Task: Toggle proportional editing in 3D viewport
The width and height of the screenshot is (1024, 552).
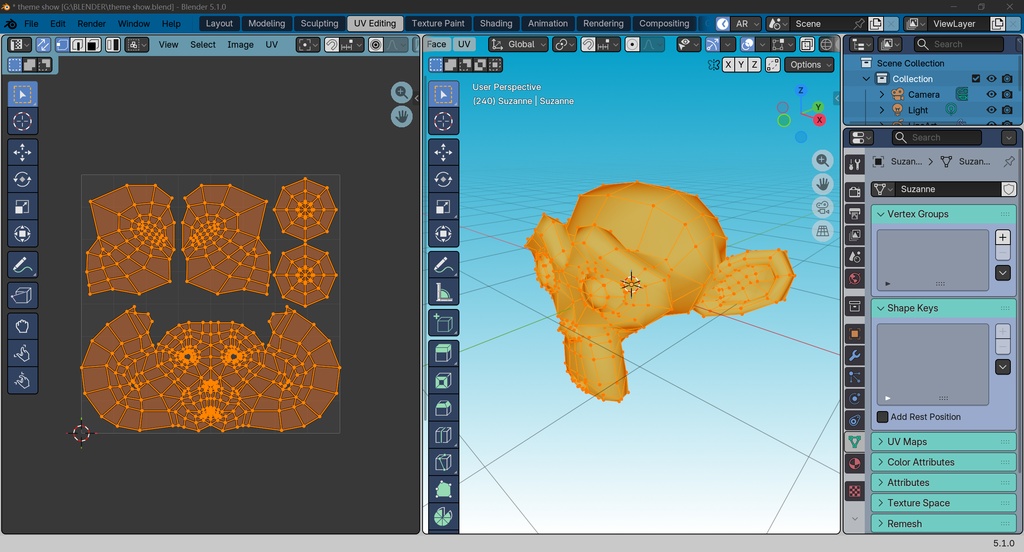Action: [x=632, y=44]
